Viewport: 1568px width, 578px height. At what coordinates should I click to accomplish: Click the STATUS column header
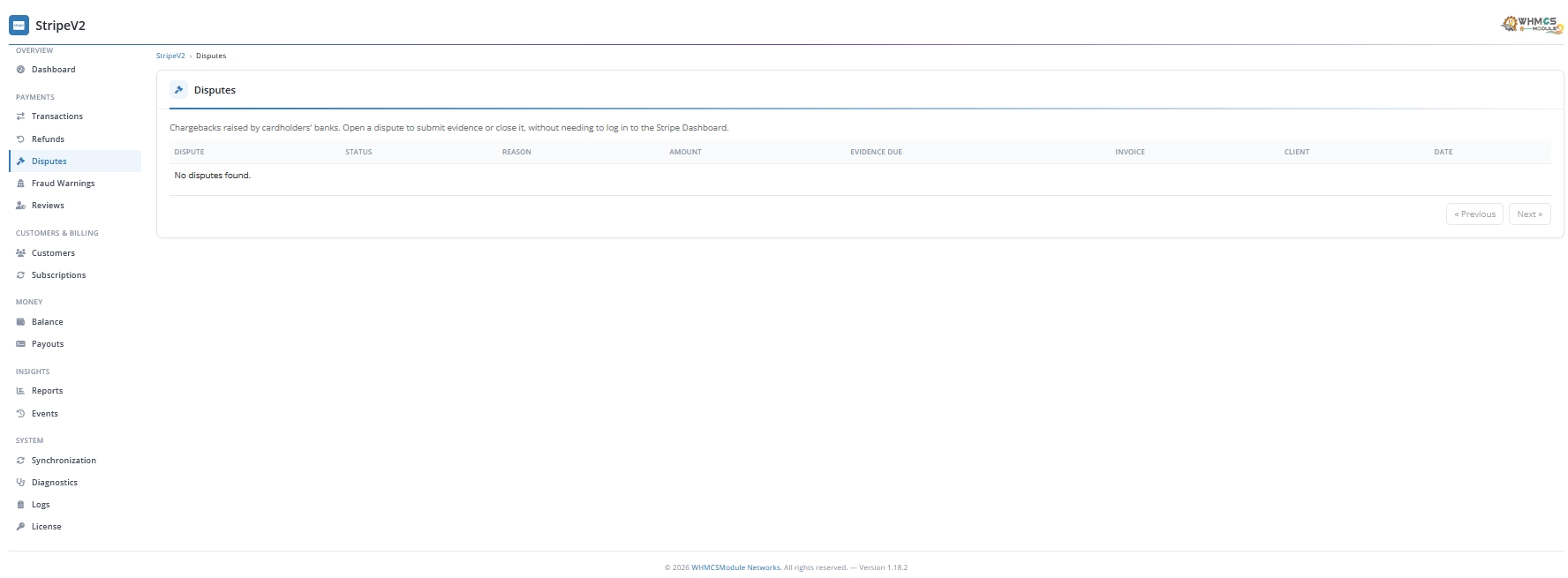click(x=358, y=152)
